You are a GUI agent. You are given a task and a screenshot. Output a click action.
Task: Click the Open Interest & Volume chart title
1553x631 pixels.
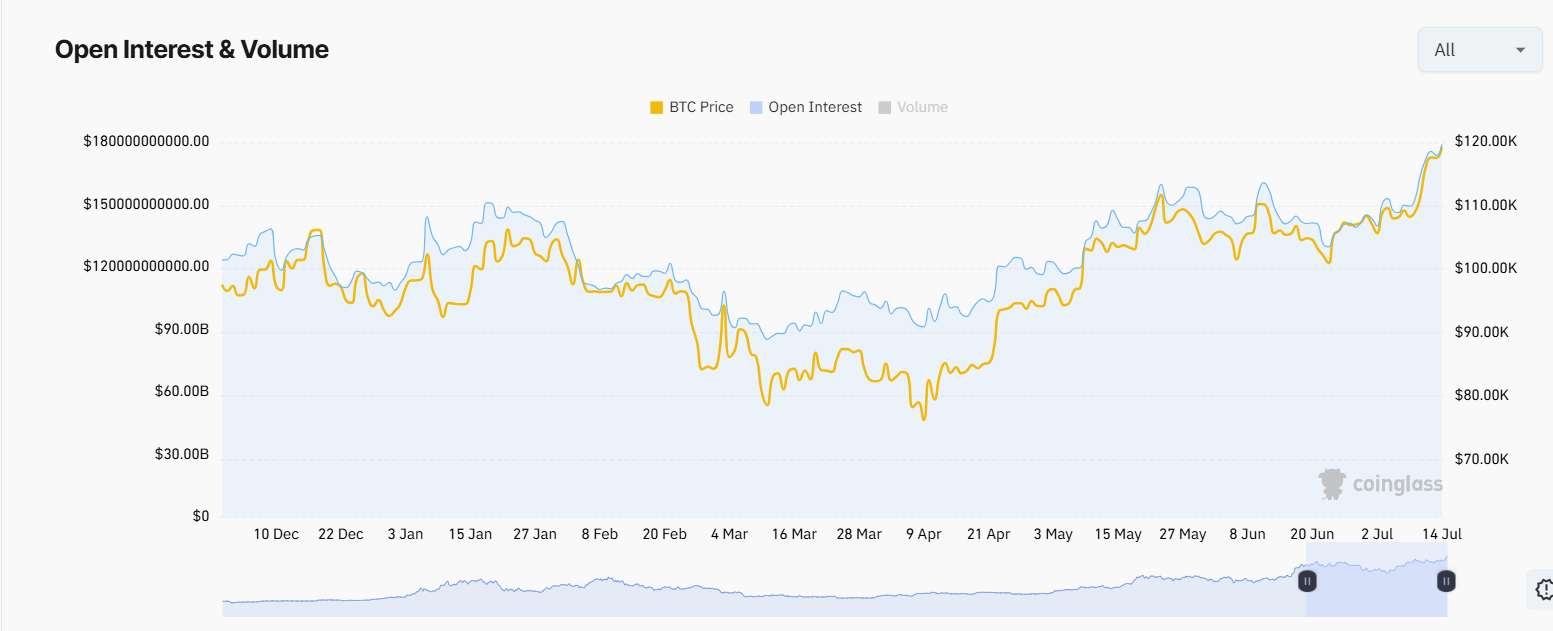(x=191, y=48)
